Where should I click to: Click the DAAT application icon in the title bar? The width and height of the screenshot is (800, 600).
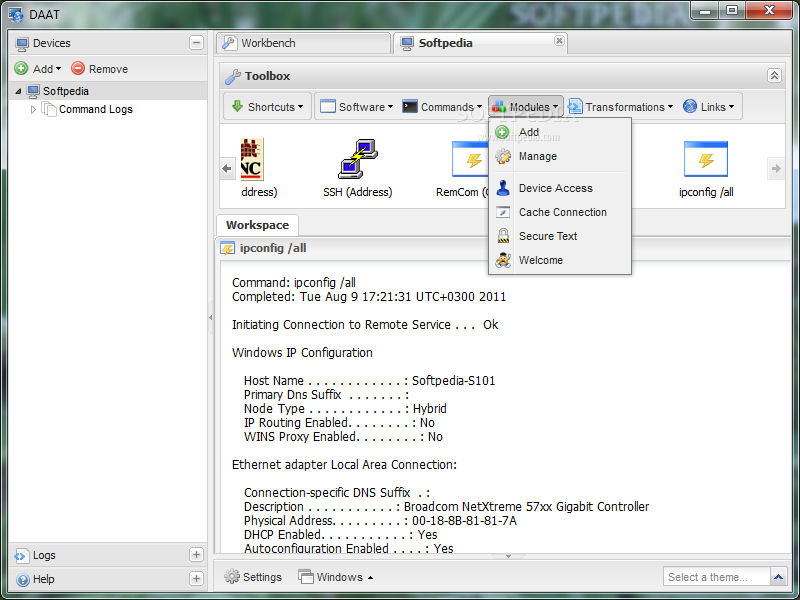pos(15,14)
